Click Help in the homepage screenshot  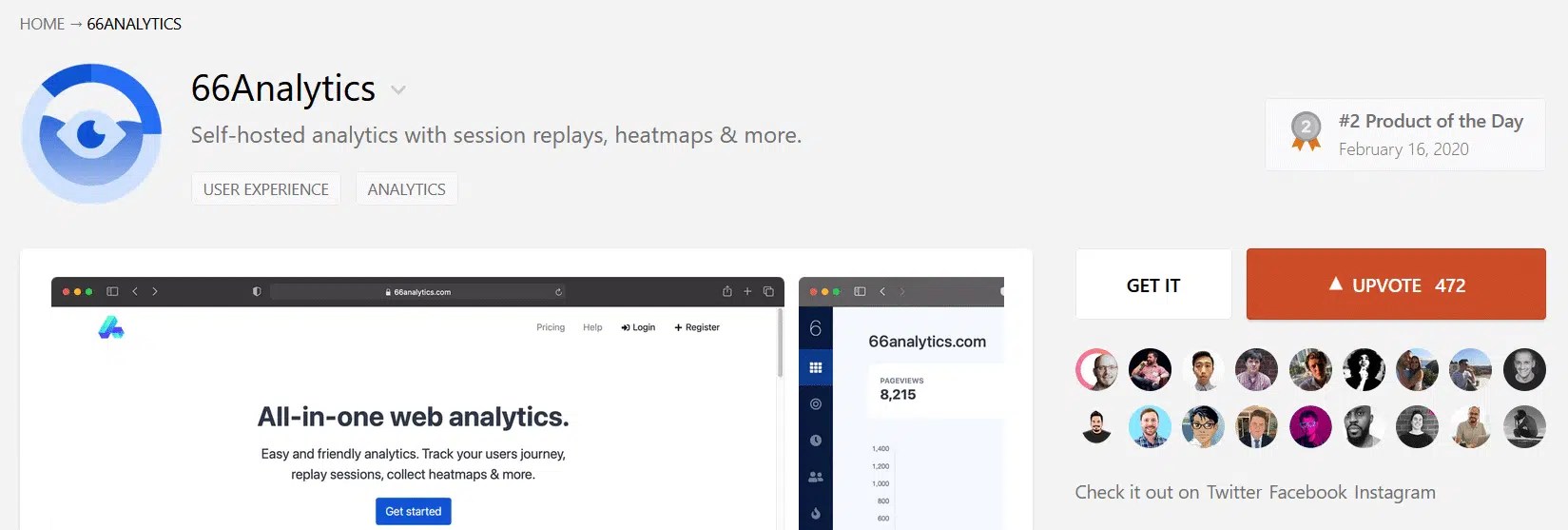coord(592,327)
